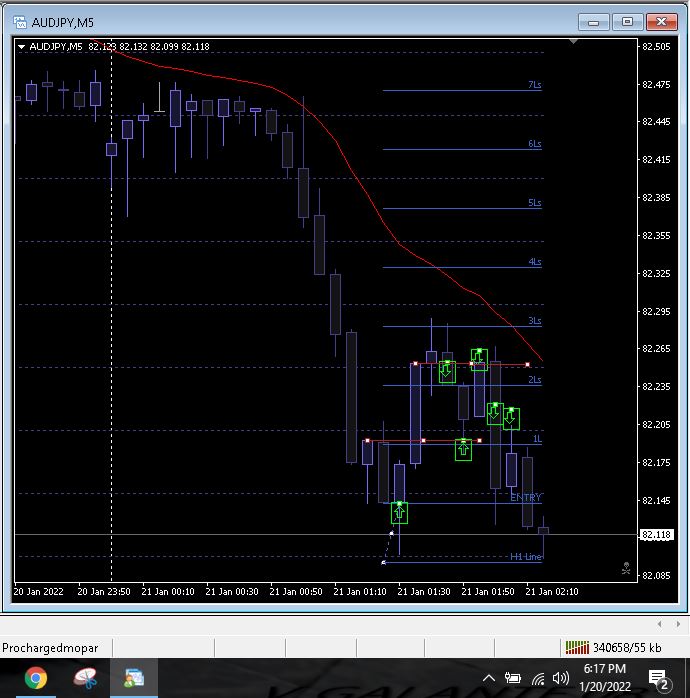Select the 5Ls level line label

click(x=535, y=203)
